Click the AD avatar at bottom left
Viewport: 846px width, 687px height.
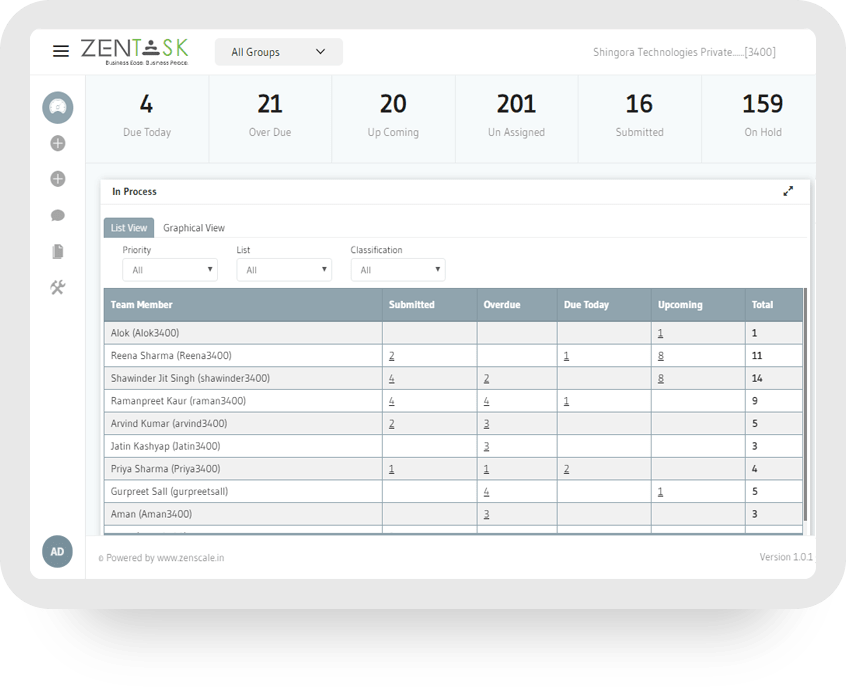[57, 551]
